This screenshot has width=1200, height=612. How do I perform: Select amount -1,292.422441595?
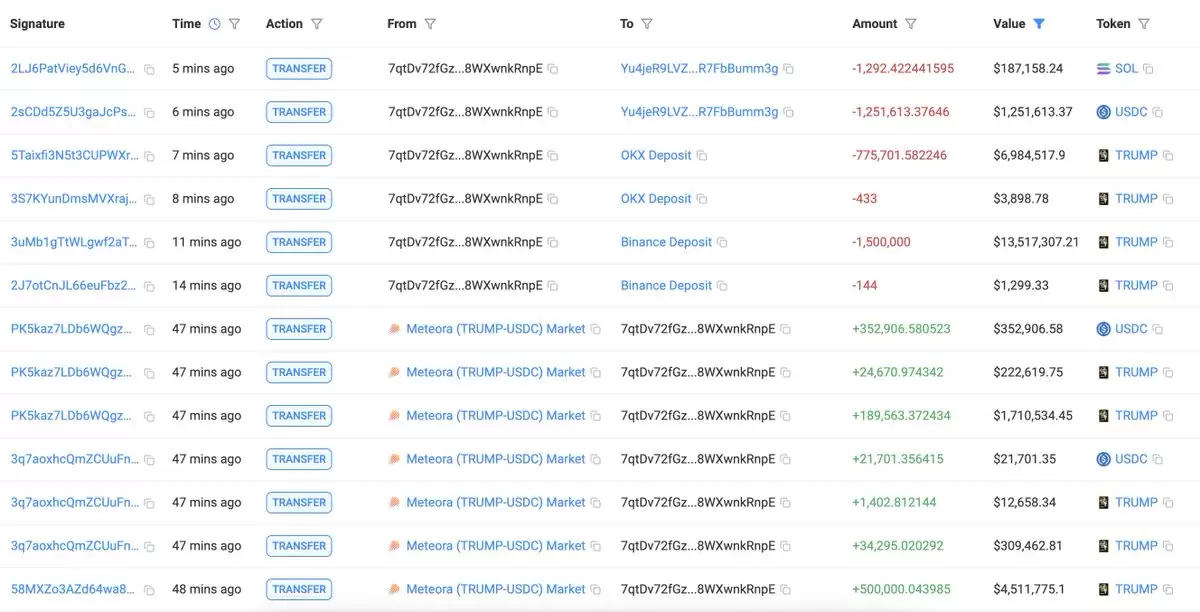[x=903, y=68]
